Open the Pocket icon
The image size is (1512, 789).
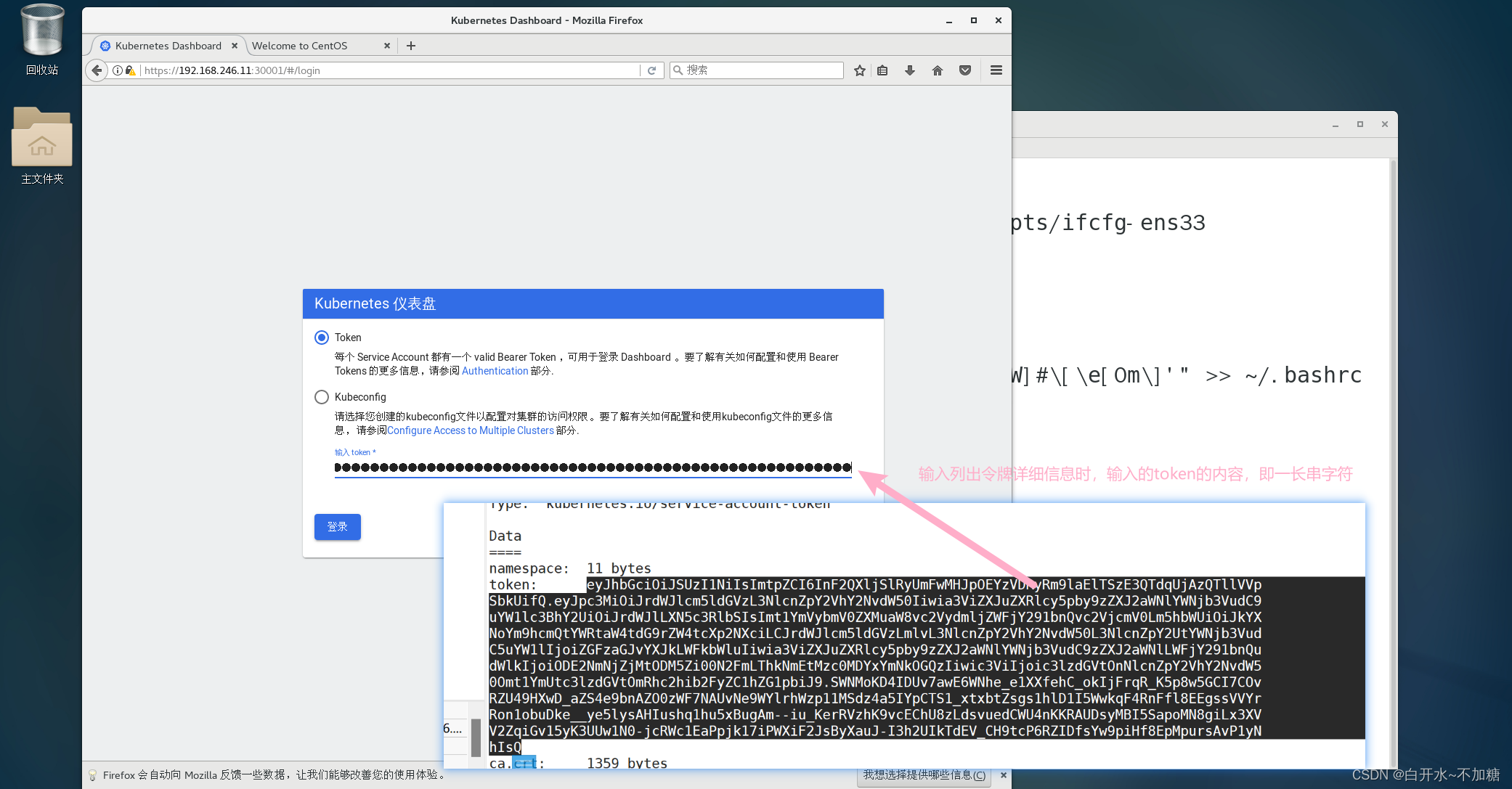pos(965,70)
